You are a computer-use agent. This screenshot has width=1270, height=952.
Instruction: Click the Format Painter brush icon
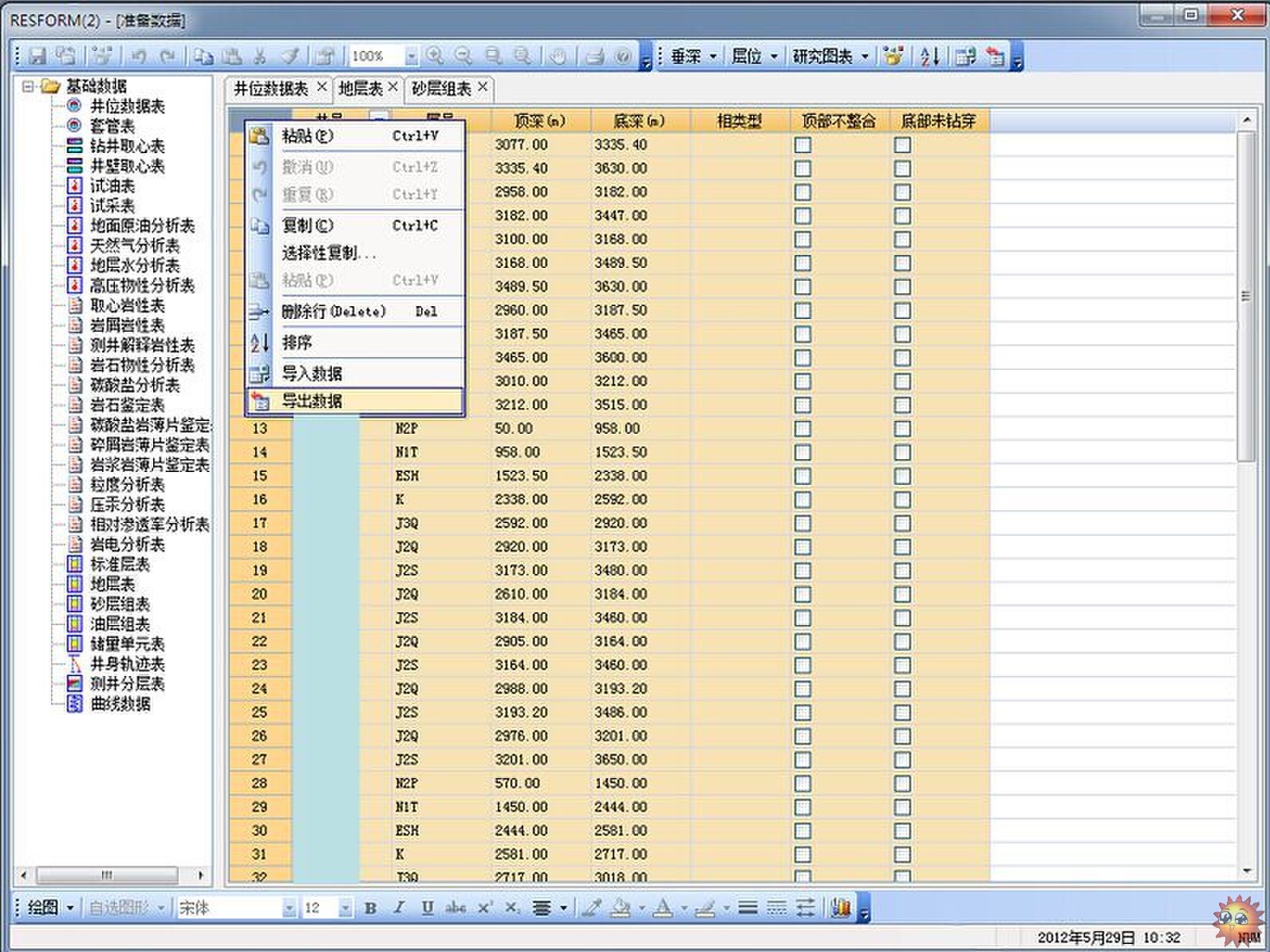(292, 56)
